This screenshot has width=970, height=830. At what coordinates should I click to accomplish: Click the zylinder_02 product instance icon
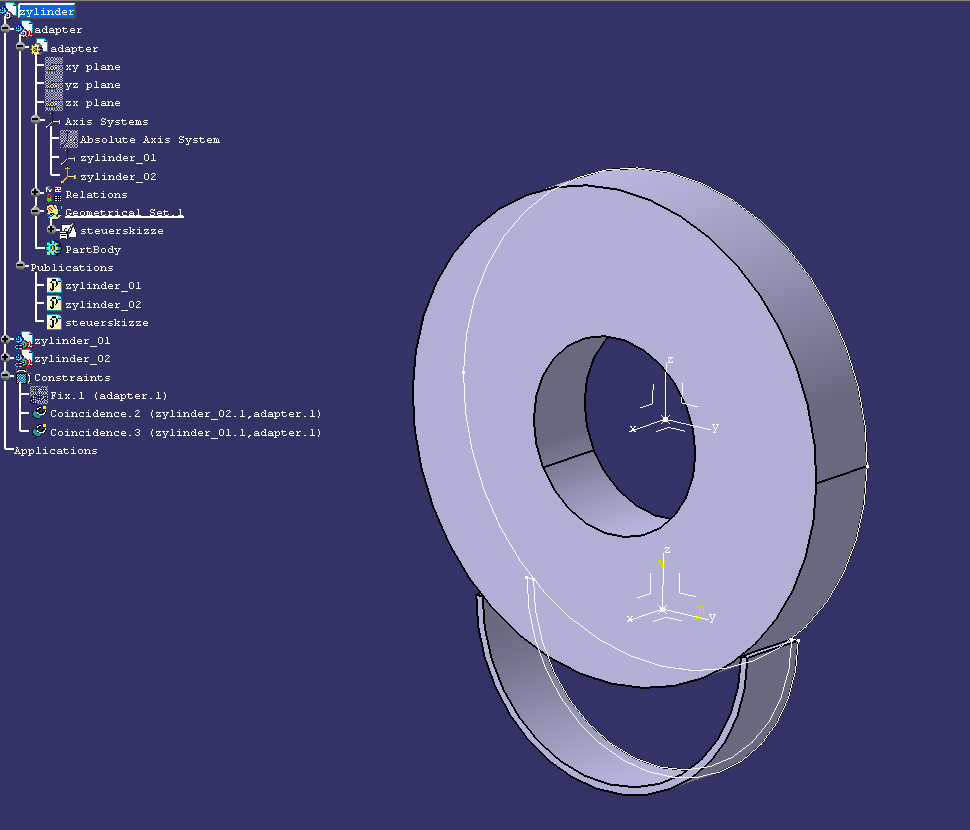pyautogui.click(x=25, y=358)
